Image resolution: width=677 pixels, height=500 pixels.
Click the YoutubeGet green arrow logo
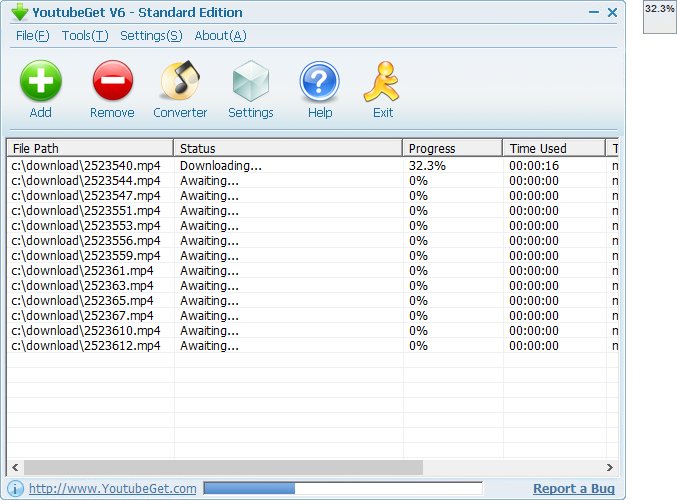click(19, 13)
